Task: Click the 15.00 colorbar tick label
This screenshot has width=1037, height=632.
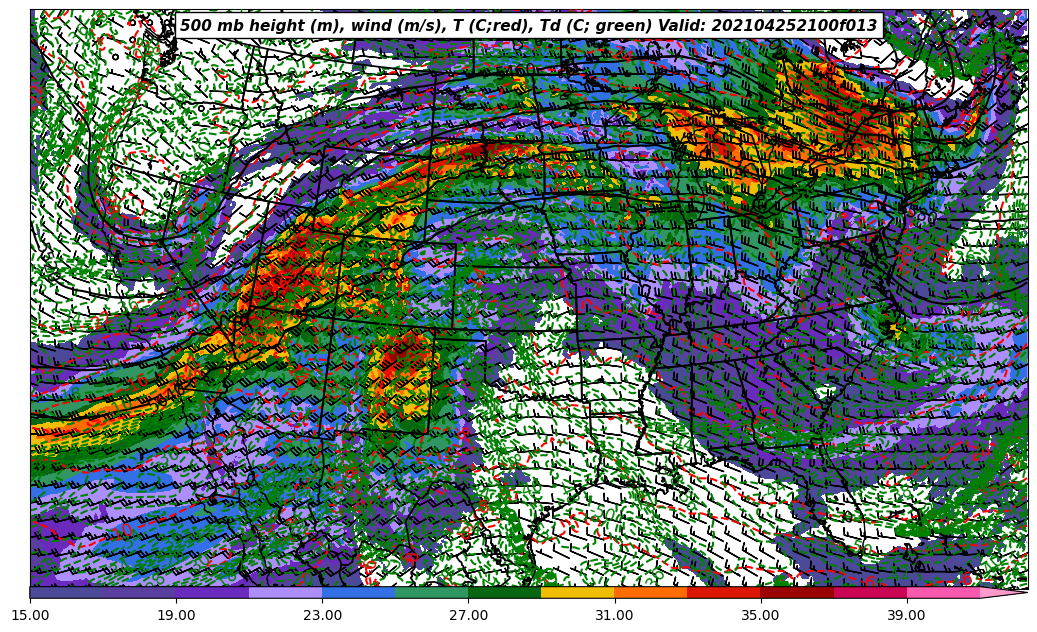Action: (30, 616)
